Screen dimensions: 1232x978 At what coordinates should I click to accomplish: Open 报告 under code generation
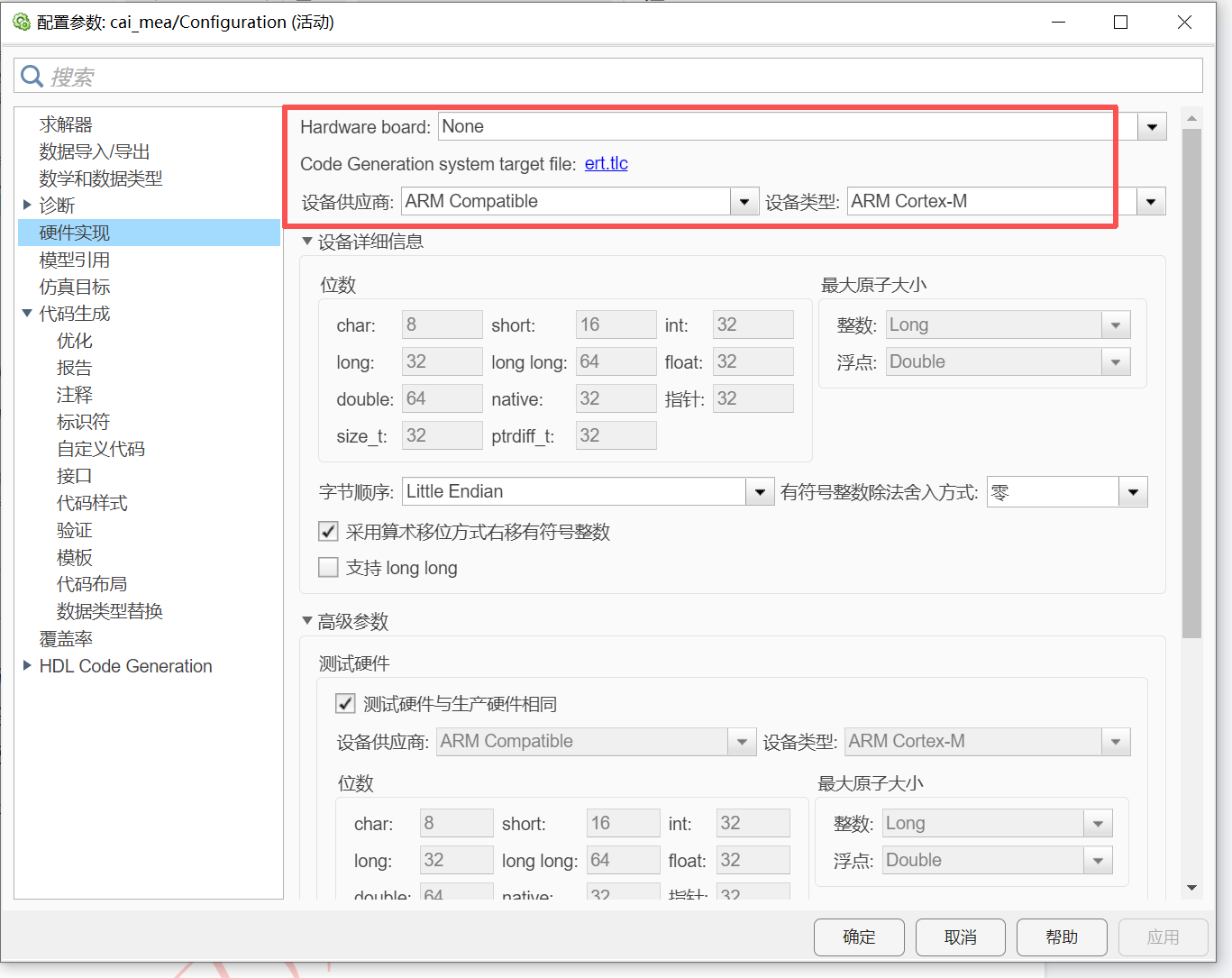[x=75, y=368]
